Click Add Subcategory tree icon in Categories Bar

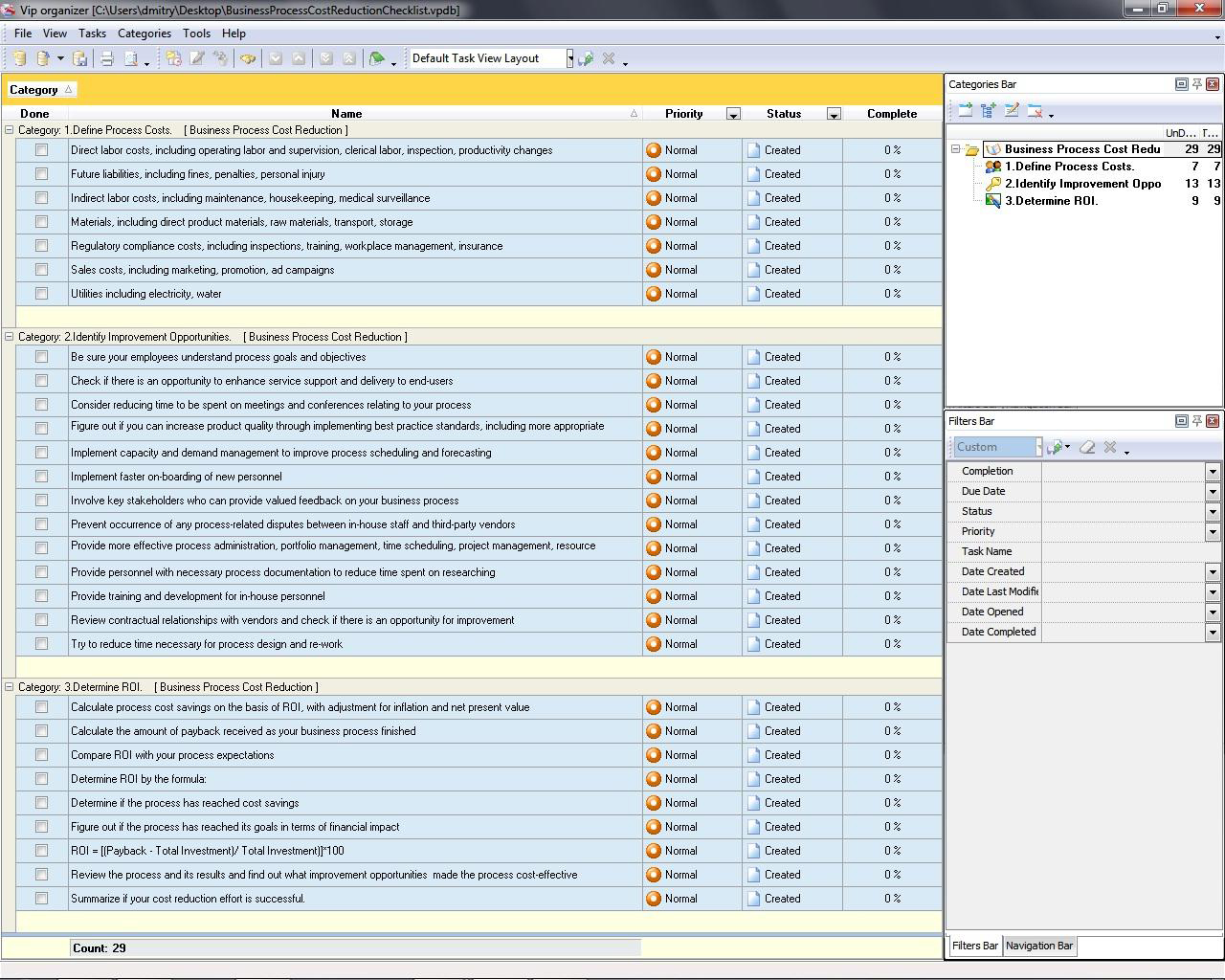pos(988,111)
